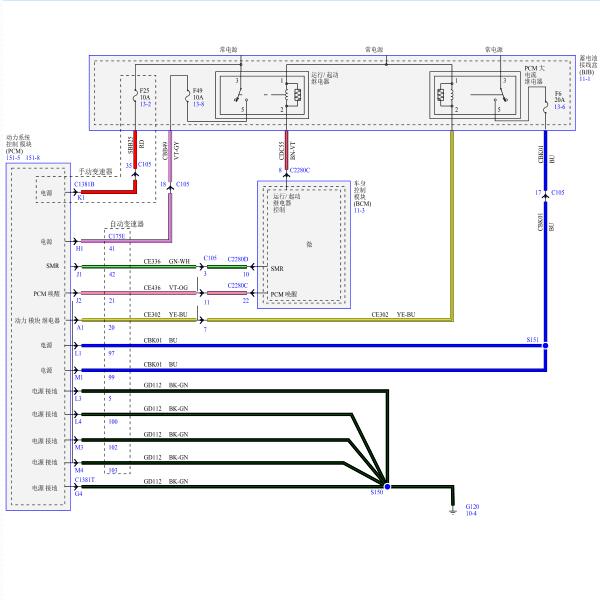Click the ground symbol beside G120

(453, 511)
